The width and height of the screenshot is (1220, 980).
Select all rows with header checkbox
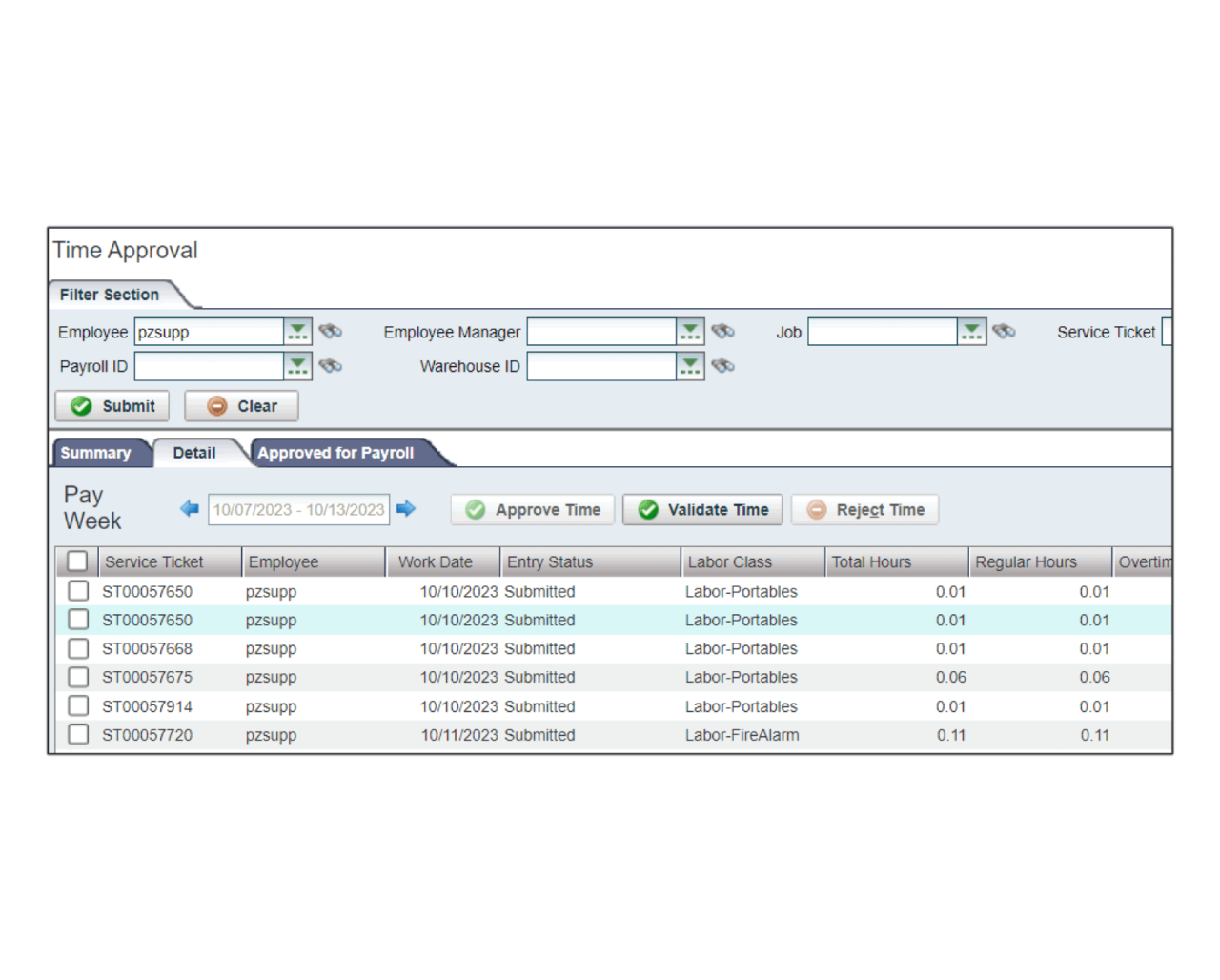[x=77, y=561]
